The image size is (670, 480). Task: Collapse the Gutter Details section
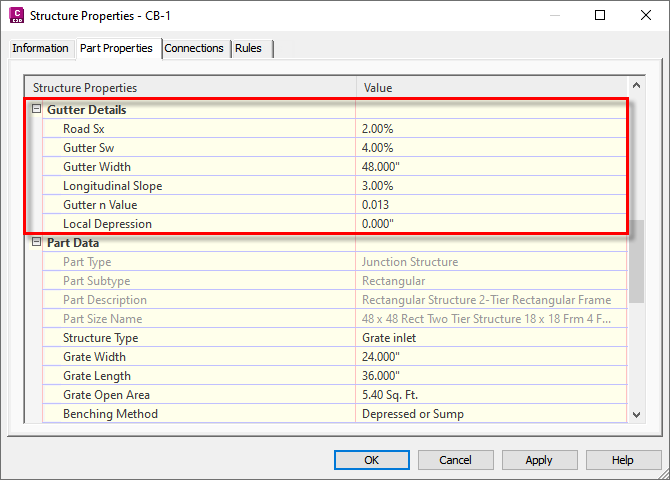tap(37, 109)
